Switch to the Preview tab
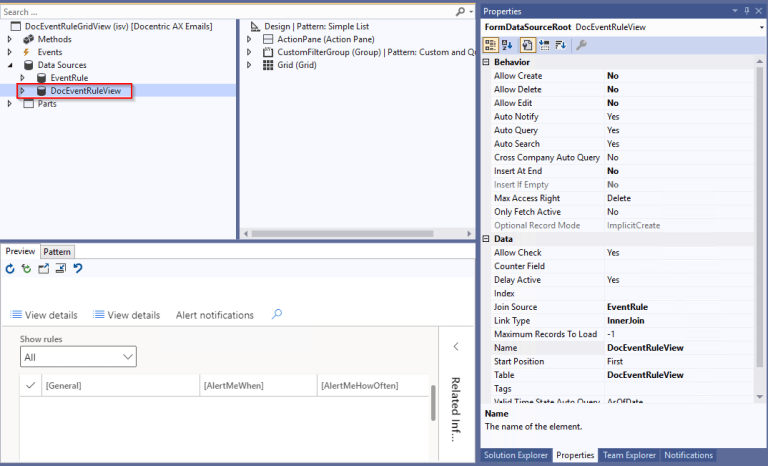This screenshot has height=466, width=768. [20, 251]
